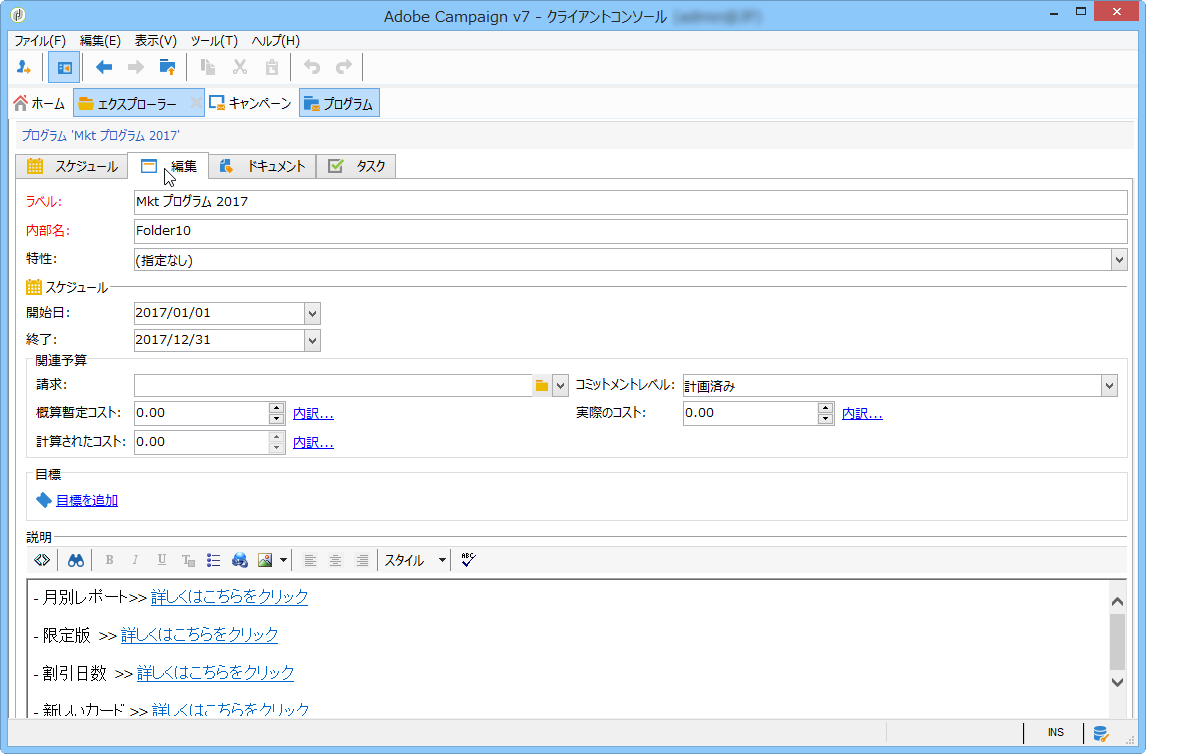The width and height of the screenshot is (1189, 754).
Task: Toggle italic formatting in the description editor
Action: 135,561
